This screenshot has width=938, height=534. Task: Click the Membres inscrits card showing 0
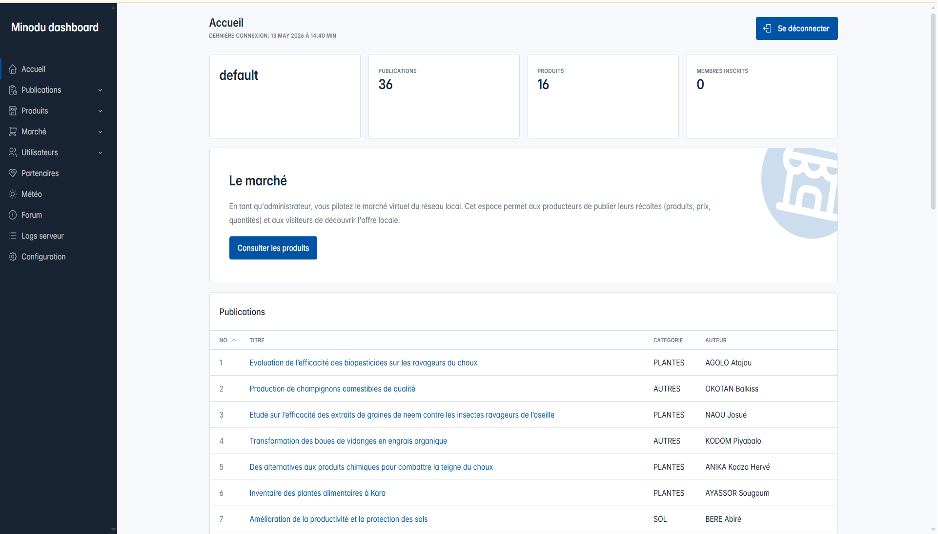coord(762,96)
